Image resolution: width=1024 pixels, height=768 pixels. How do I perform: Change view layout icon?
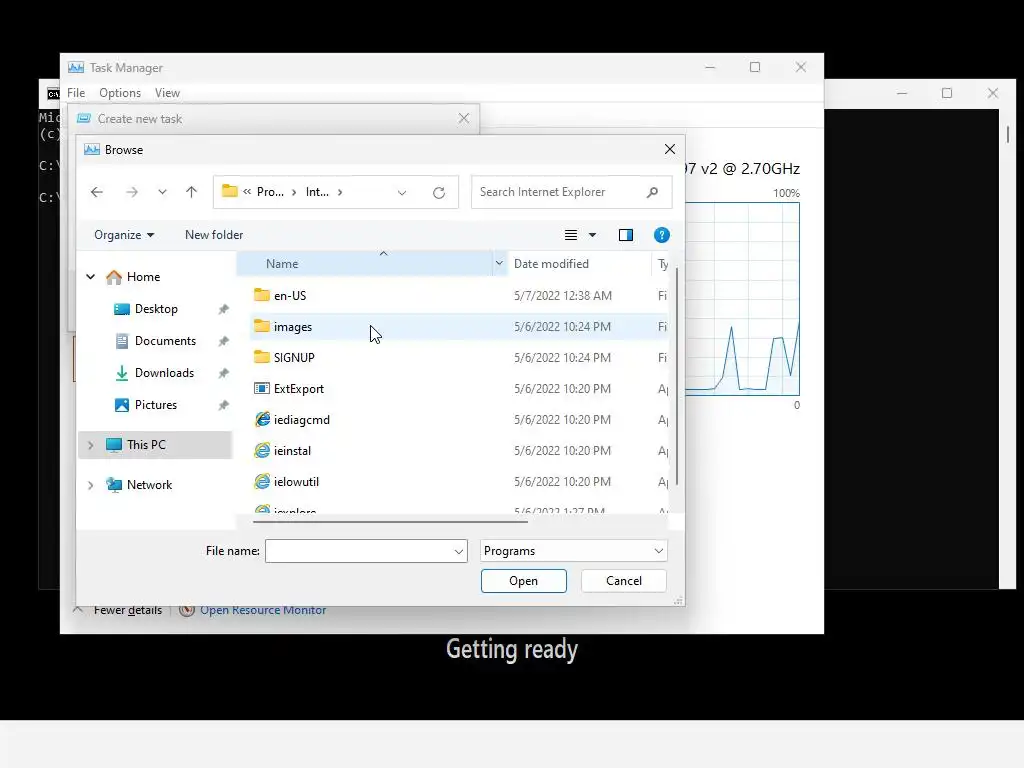coord(571,235)
